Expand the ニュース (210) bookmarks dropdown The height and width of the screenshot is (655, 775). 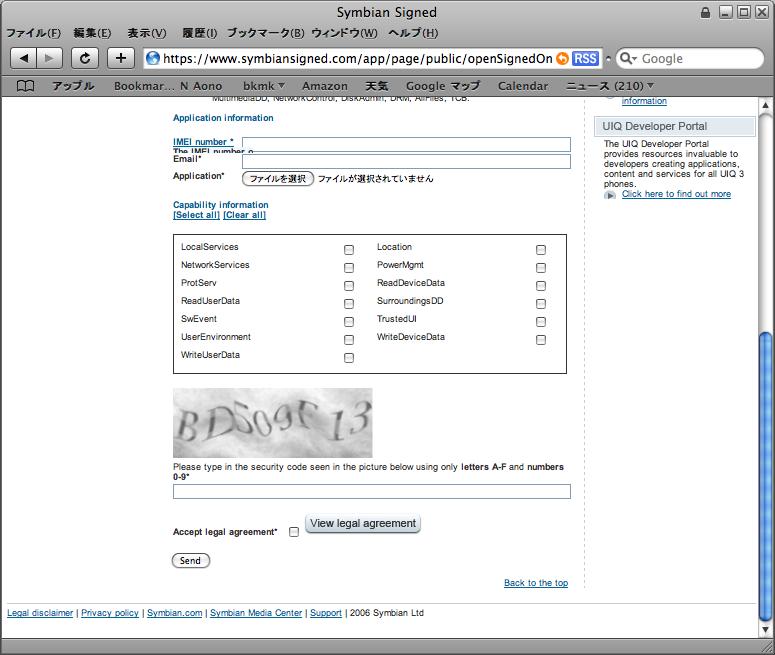click(610, 86)
